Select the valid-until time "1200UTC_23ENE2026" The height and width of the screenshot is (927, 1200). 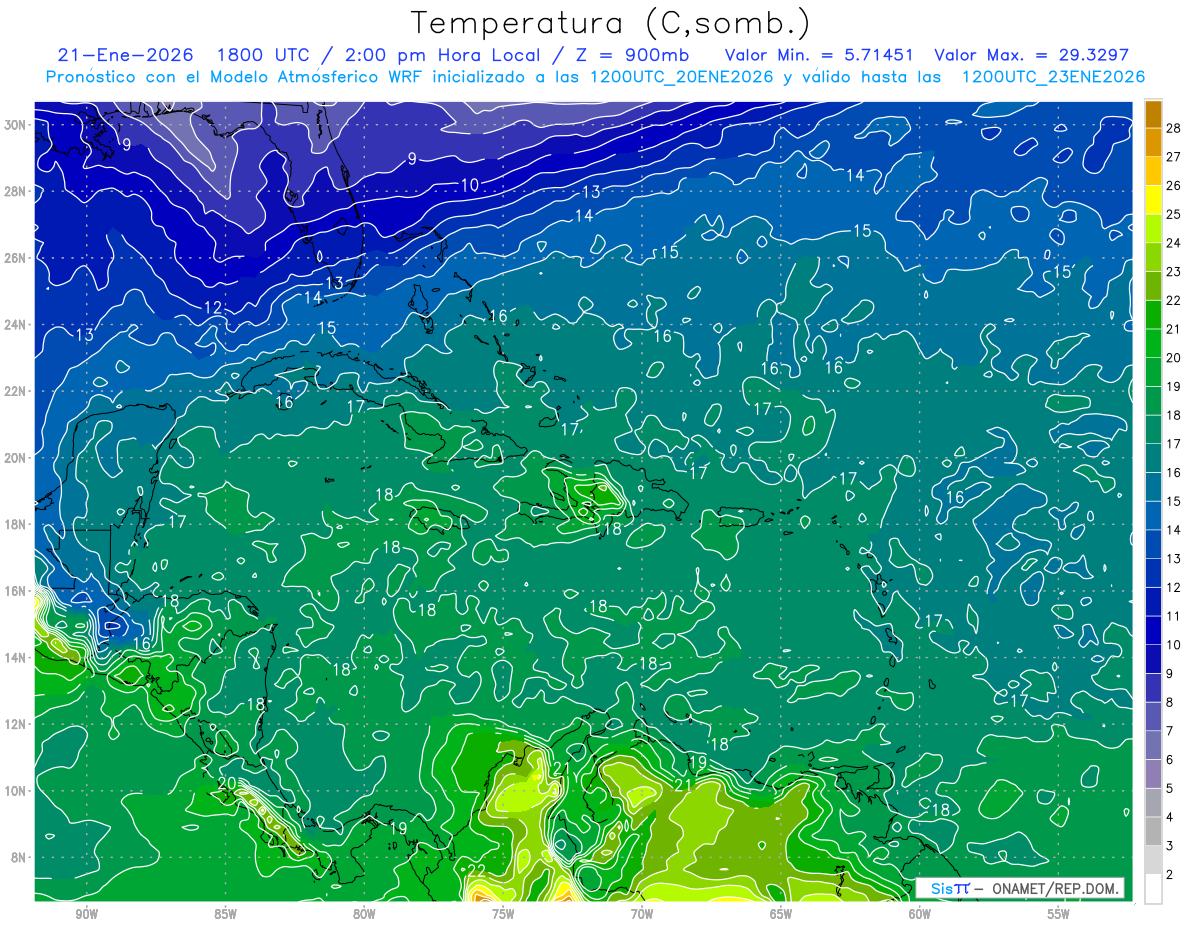pos(1053,77)
